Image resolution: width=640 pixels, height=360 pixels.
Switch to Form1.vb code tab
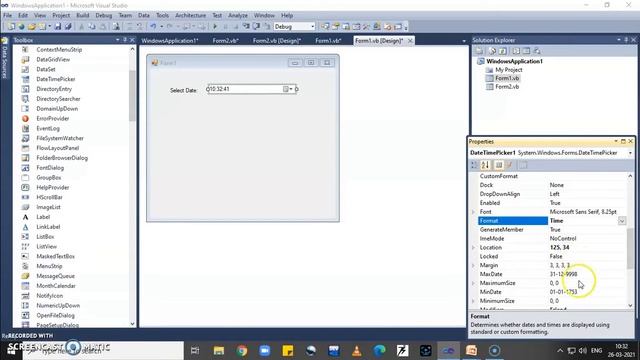point(328,40)
